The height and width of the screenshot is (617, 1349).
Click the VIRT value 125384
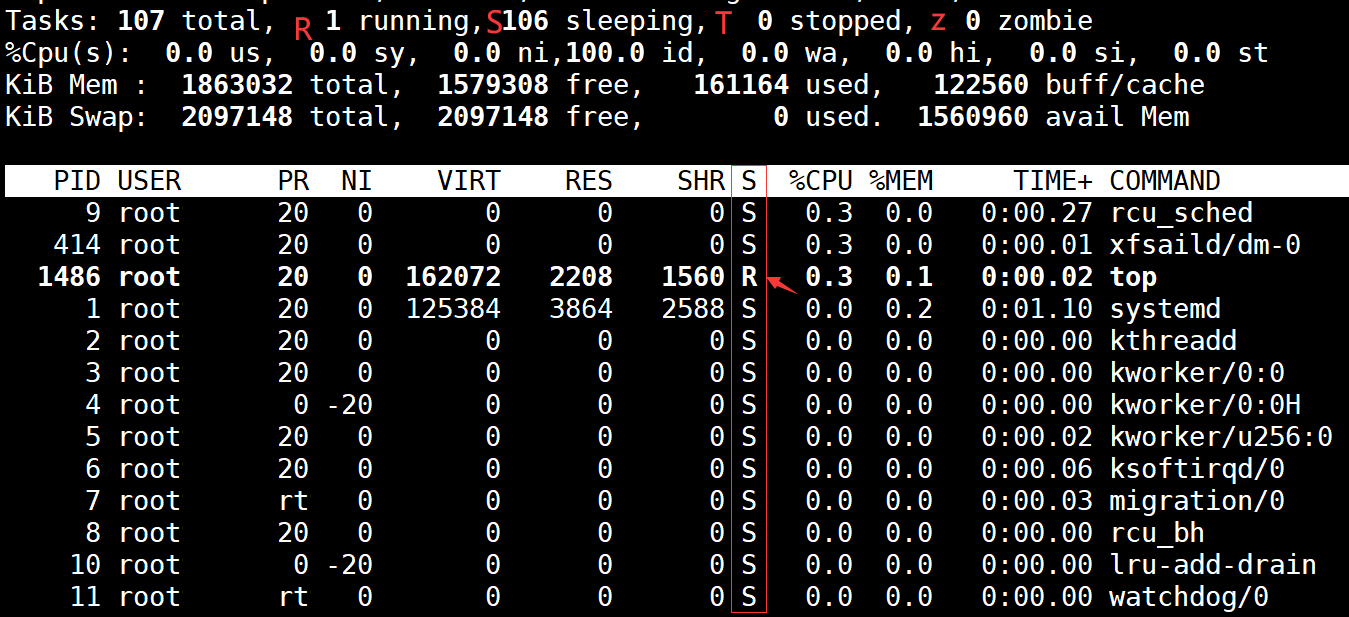click(453, 309)
